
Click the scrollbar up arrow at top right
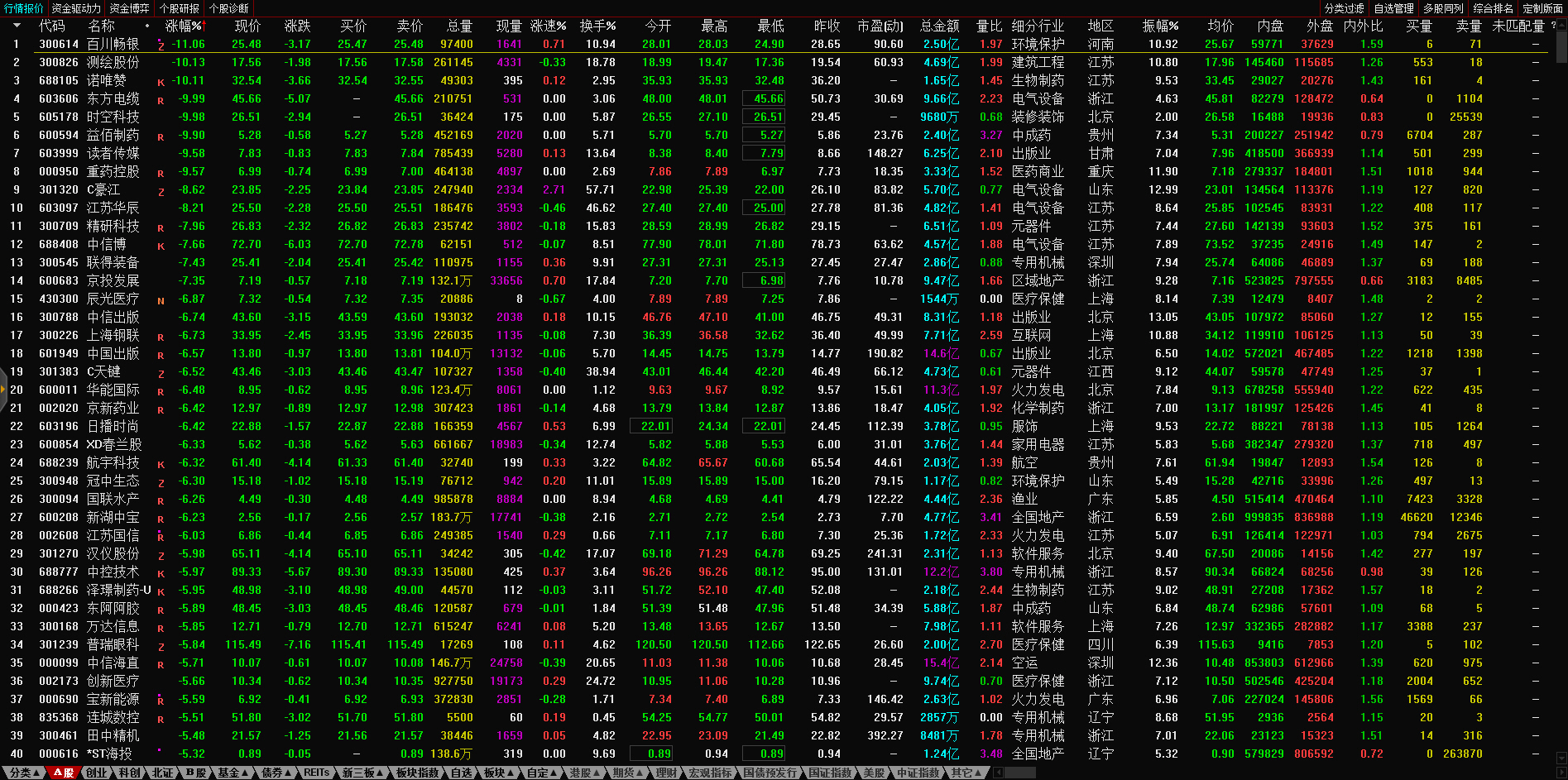pos(1561,26)
